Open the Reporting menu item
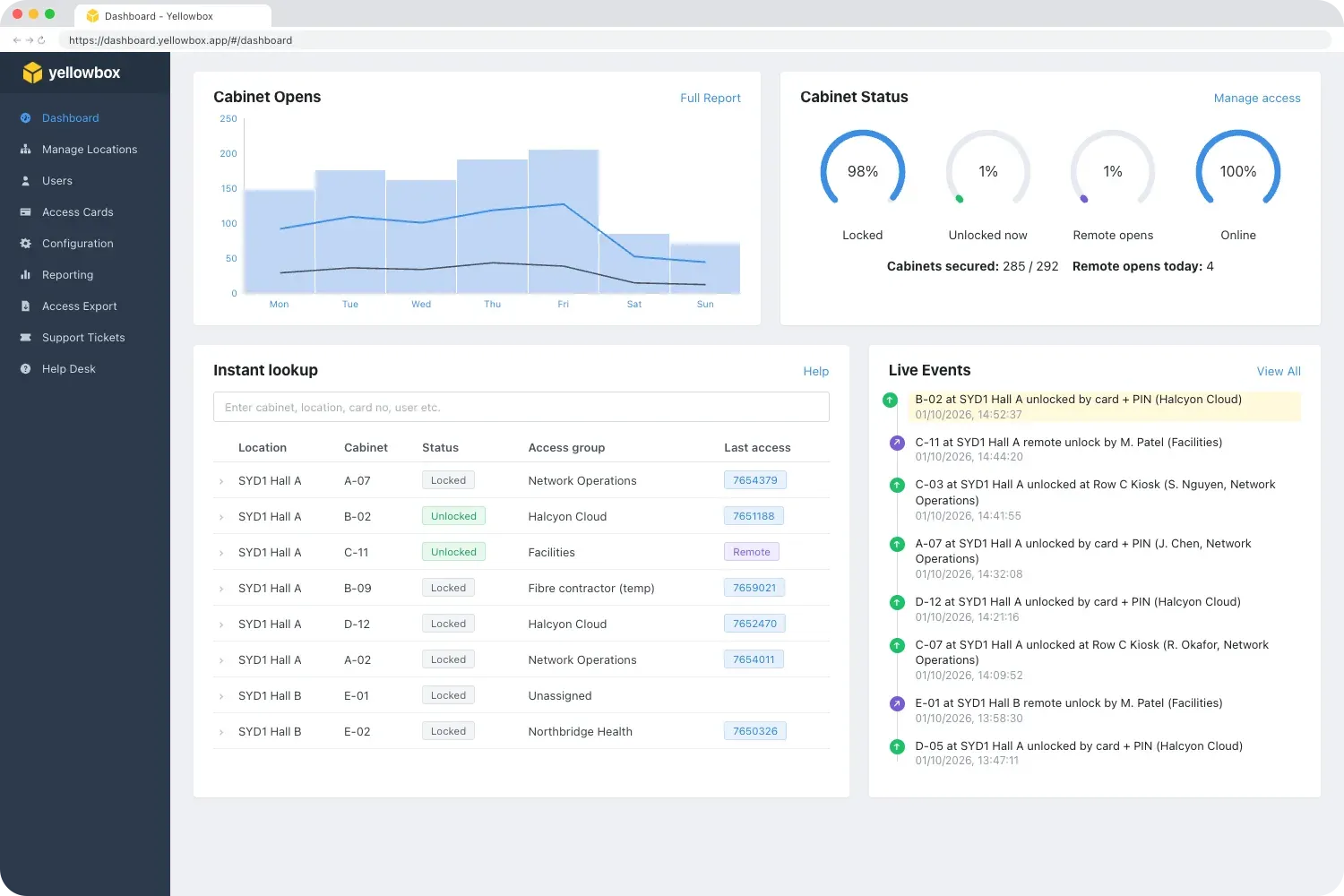 pyautogui.click(x=67, y=275)
